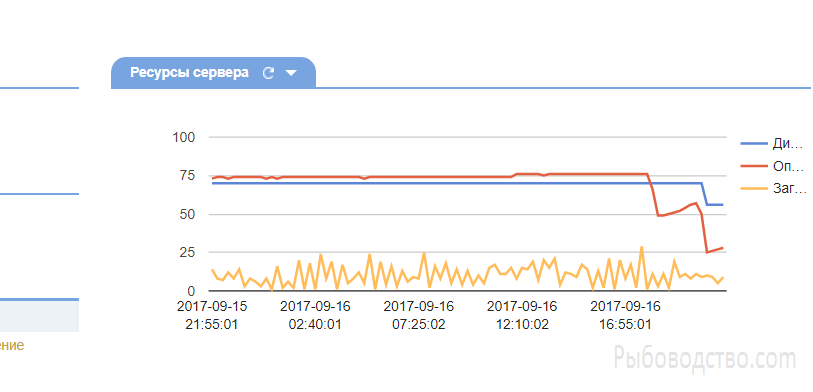Click the refresh icon next to Ресурсы сервера
The width and height of the screenshot is (813, 392).
click(x=268, y=73)
